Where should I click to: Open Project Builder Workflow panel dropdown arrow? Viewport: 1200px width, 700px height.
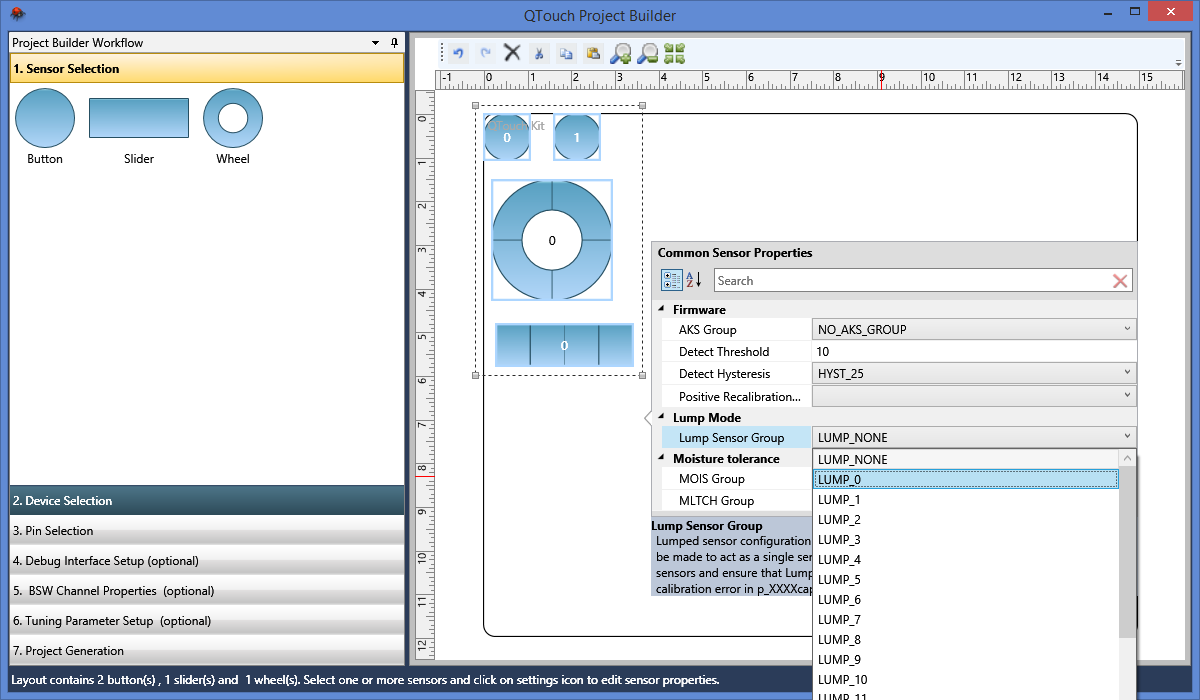[x=375, y=43]
